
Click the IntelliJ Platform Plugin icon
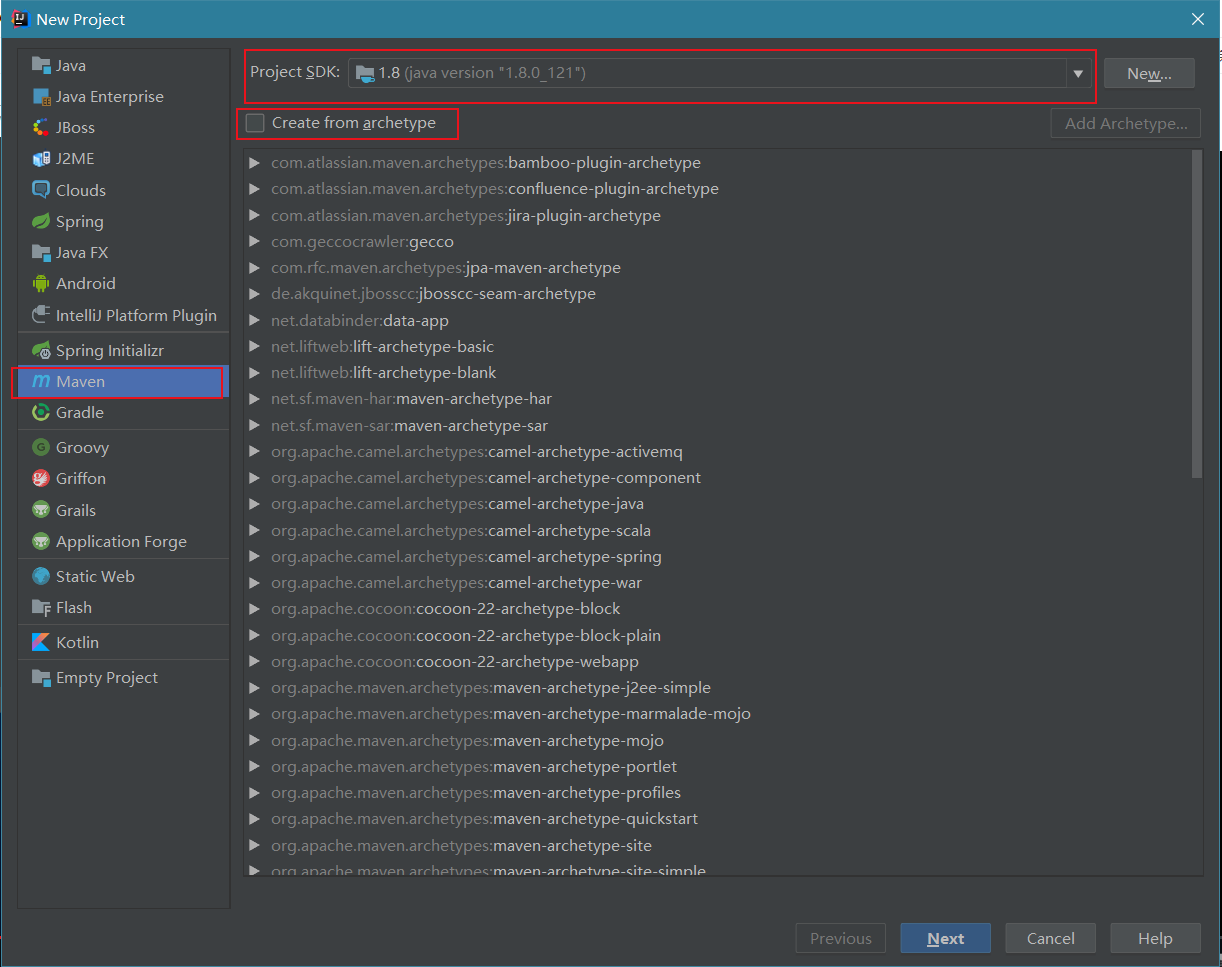pyautogui.click(x=41, y=315)
